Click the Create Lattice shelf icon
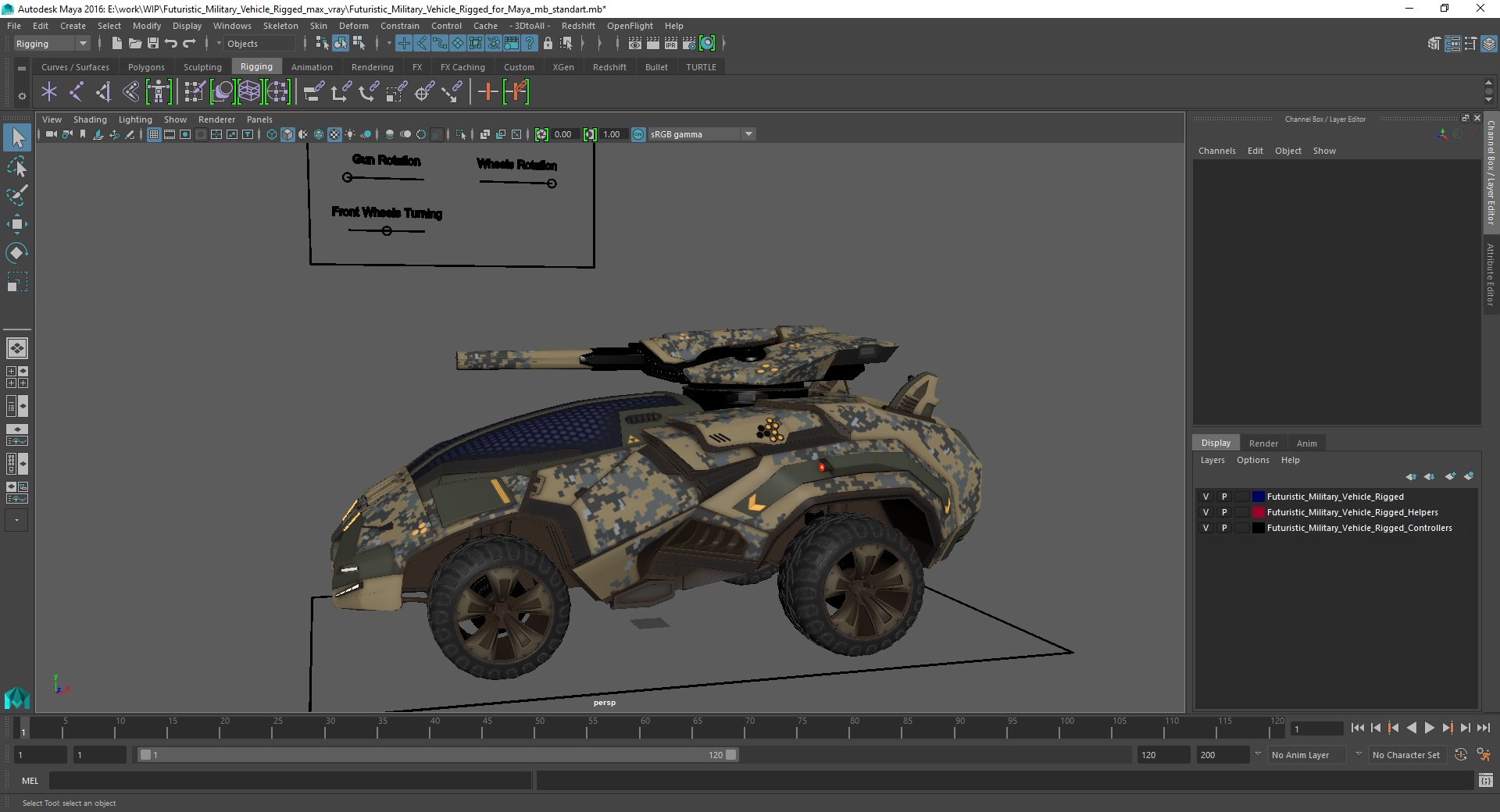Viewport: 1500px width, 812px height. tap(250, 92)
